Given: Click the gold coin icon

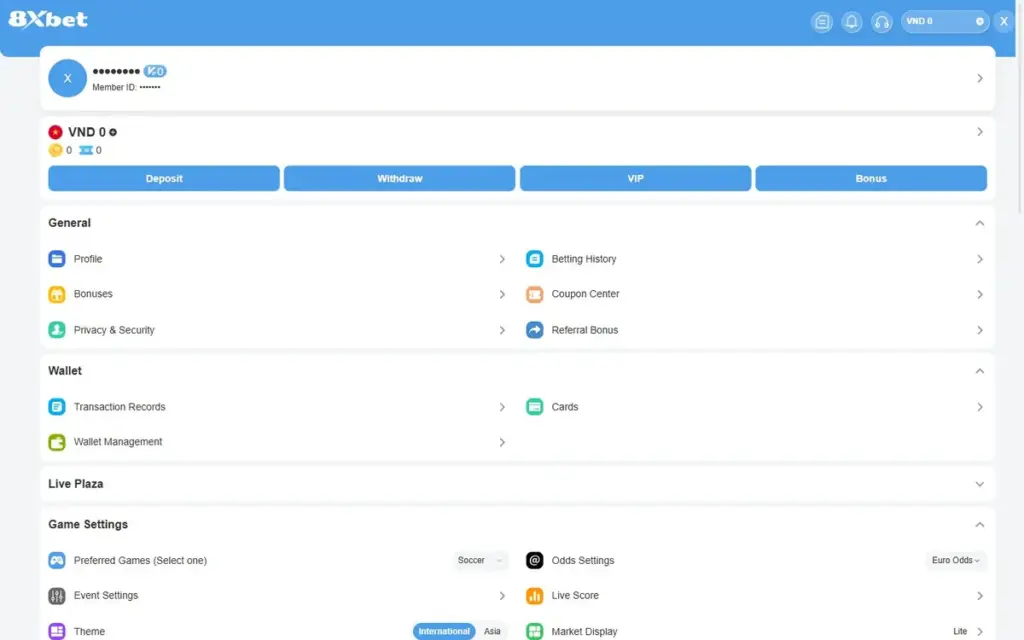Looking at the screenshot, I should [x=56, y=150].
